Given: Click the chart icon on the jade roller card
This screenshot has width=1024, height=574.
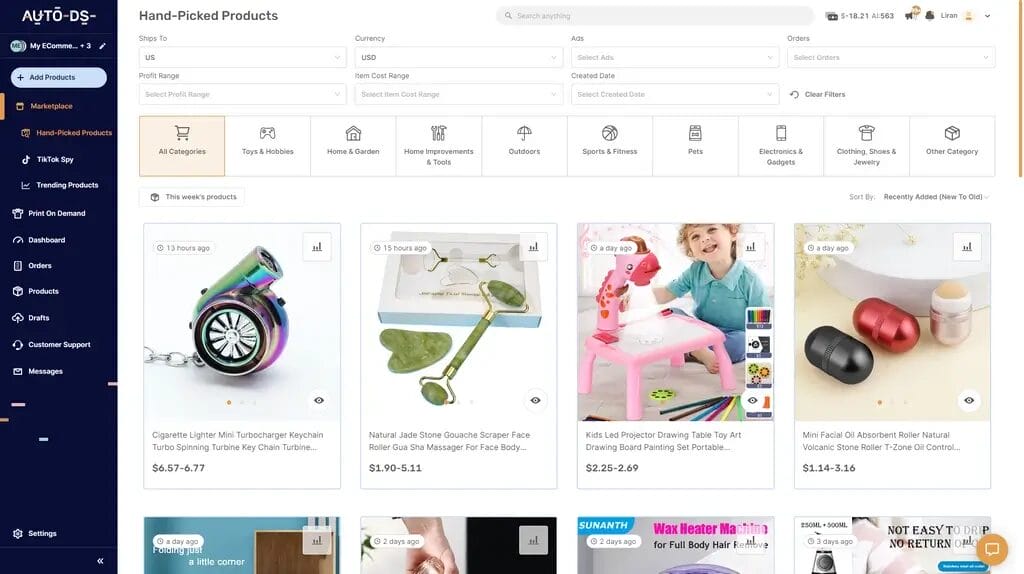Looking at the screenshot, I should pos(533,247).
